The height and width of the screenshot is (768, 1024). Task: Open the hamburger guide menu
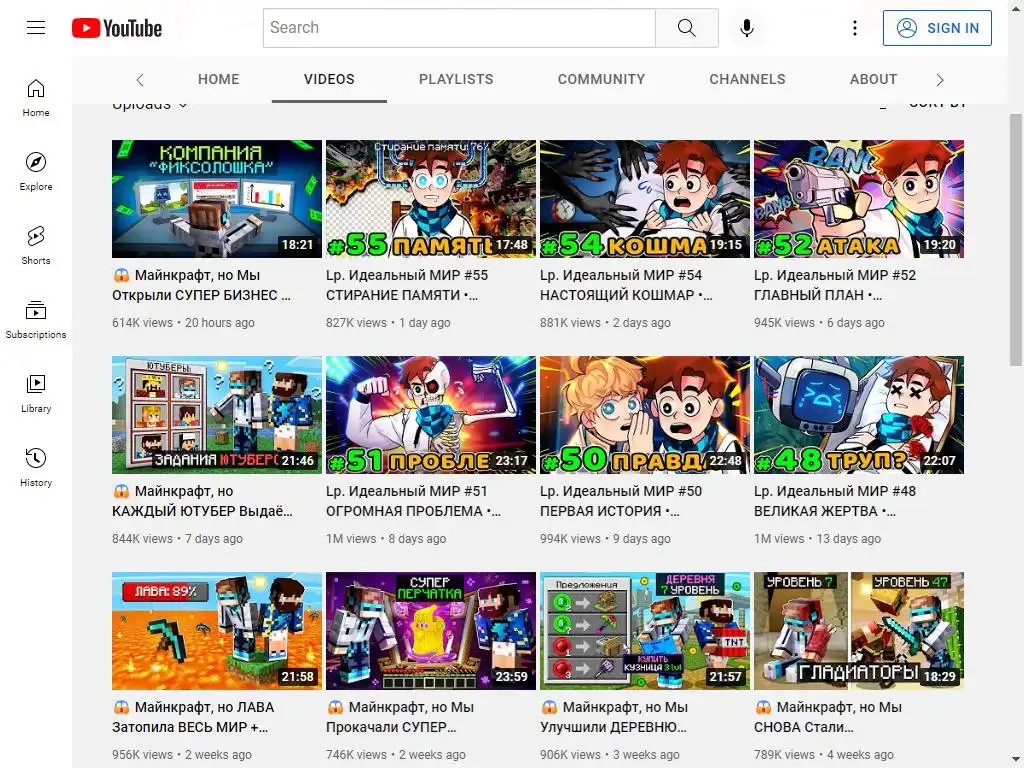(36, 27)
